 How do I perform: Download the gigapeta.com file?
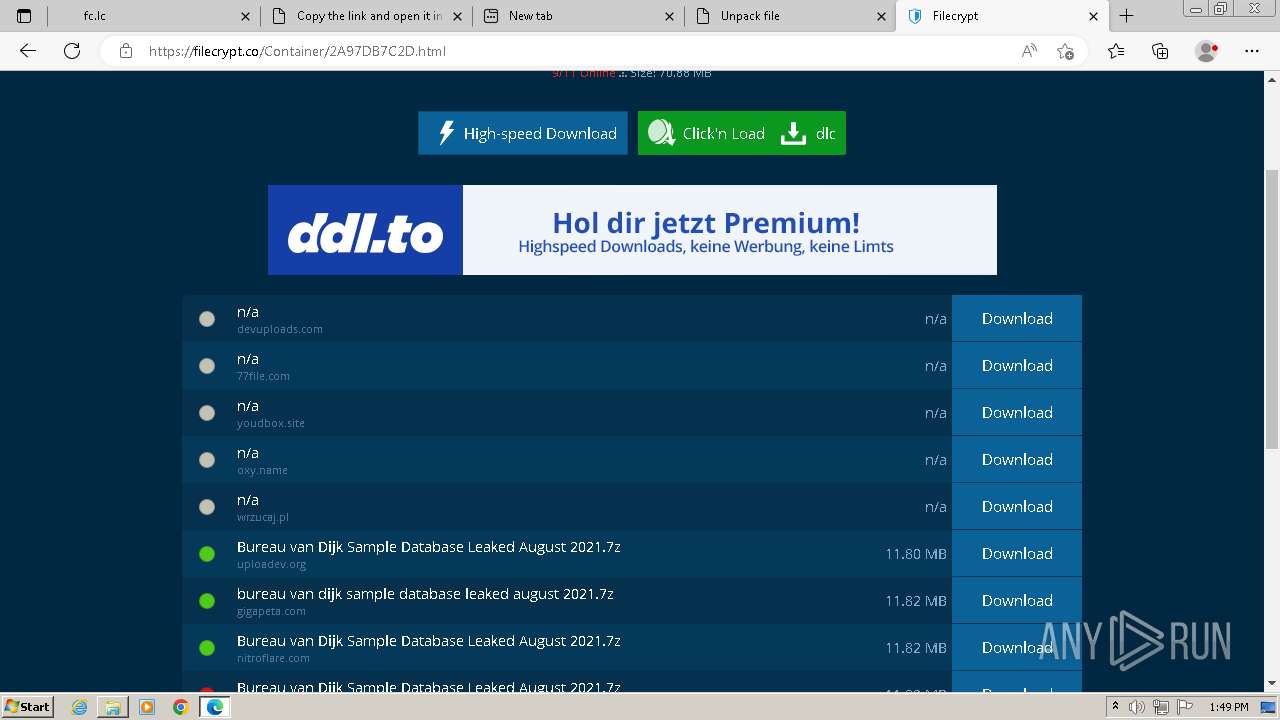[x=1017, y=600]
